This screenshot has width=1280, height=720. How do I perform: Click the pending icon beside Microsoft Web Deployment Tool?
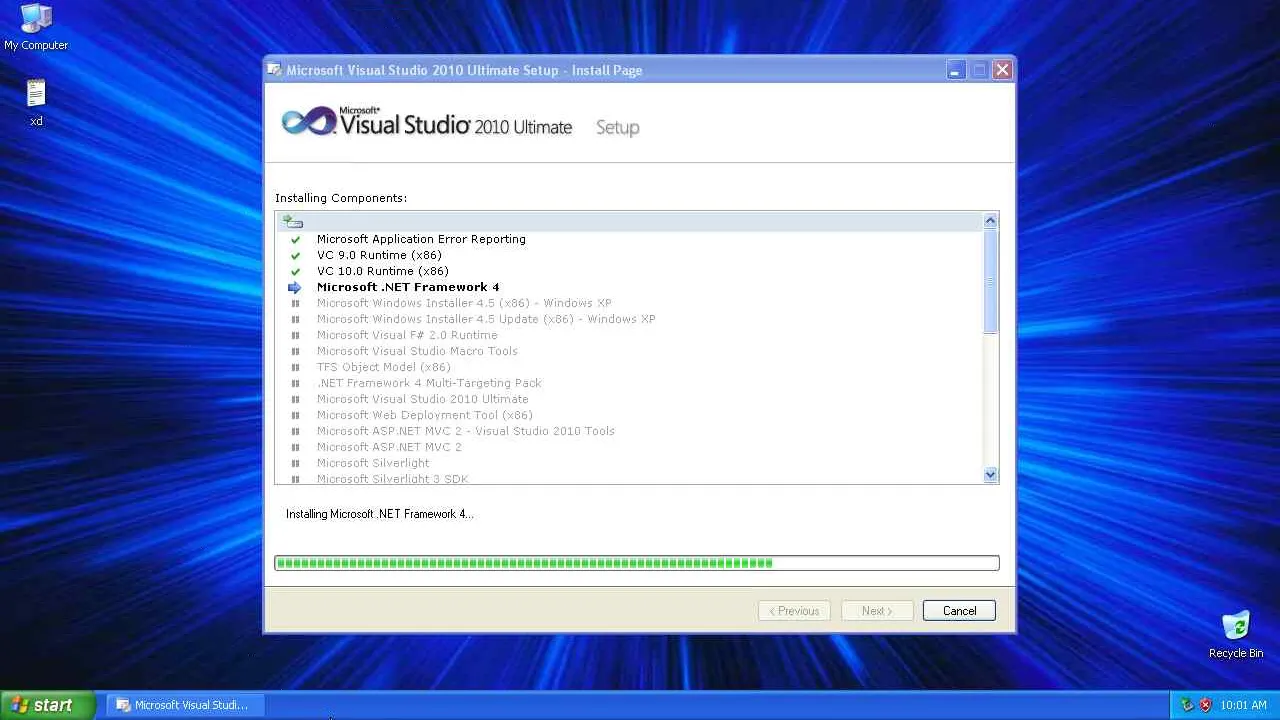[x=295, y=416]
